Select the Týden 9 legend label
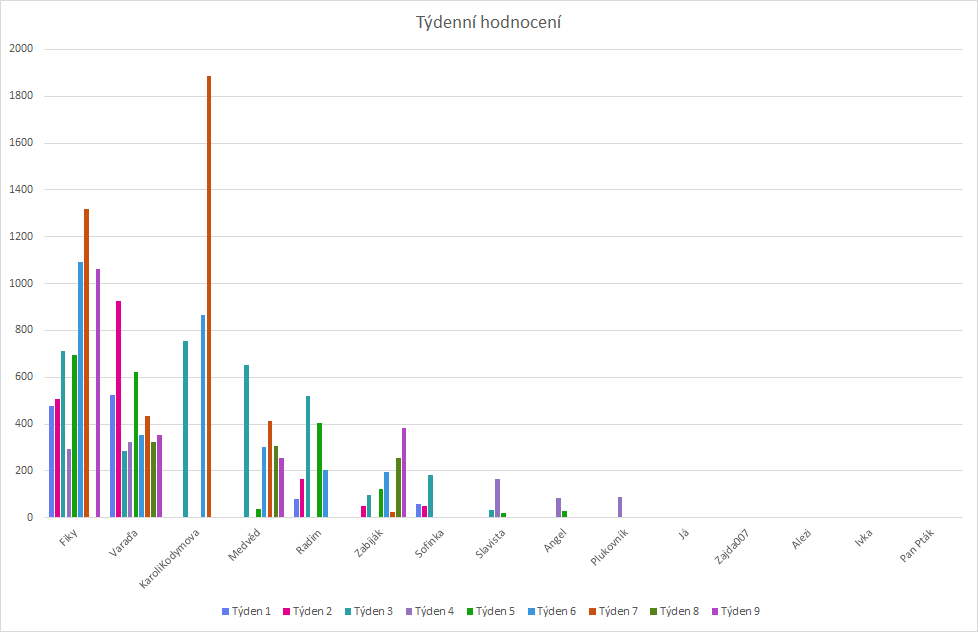 point(741,611)
